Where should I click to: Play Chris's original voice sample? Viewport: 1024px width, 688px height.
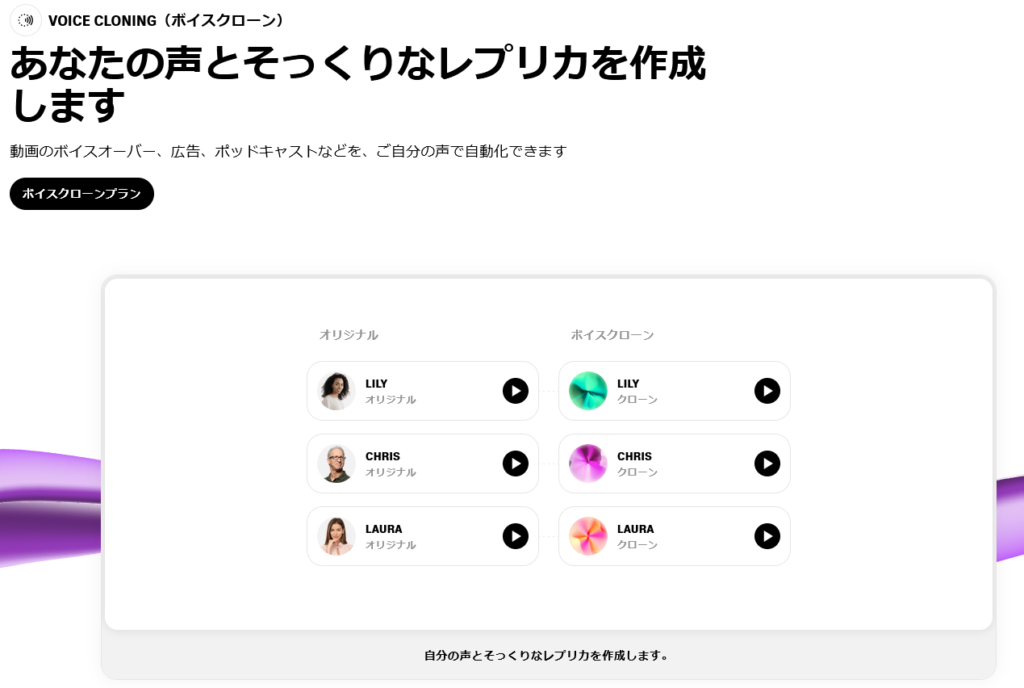[515, 463]
